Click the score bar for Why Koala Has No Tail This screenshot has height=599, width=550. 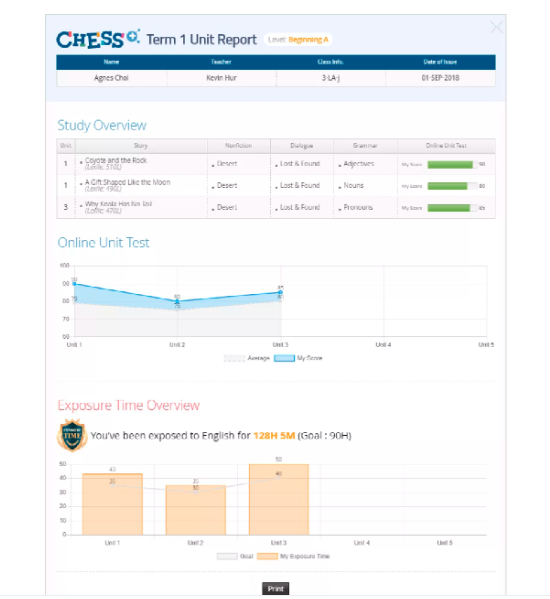click(452, 208)
